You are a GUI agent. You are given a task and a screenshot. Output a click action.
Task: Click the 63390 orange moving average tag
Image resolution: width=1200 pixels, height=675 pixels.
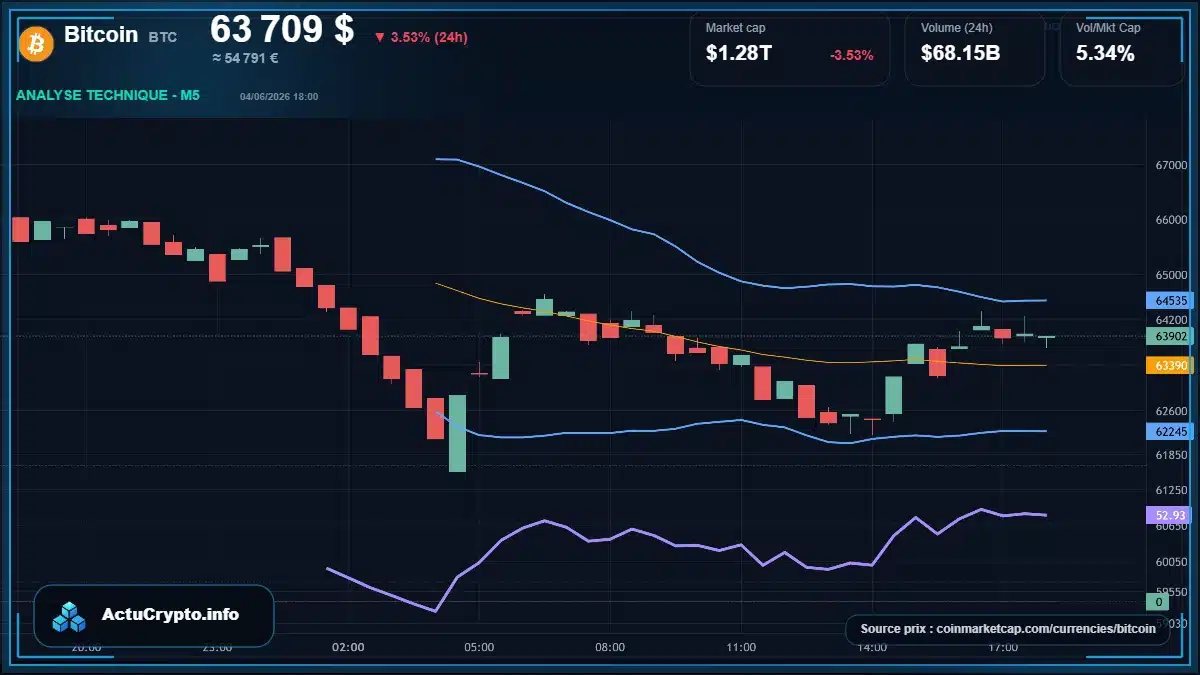[x=1170, y=366]
